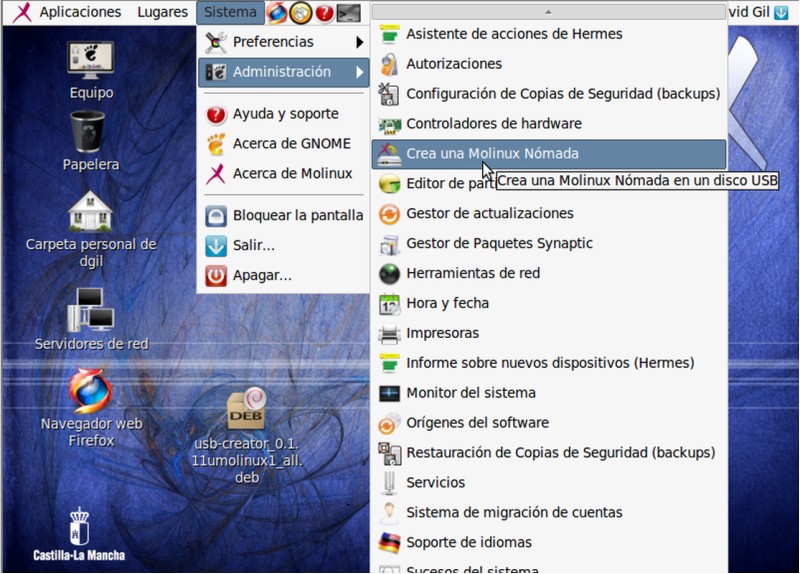Open the terminal launcher in top panel
The height and width of the screenshot is (574, 800).
pyautogui.click(x=349, y=13)
